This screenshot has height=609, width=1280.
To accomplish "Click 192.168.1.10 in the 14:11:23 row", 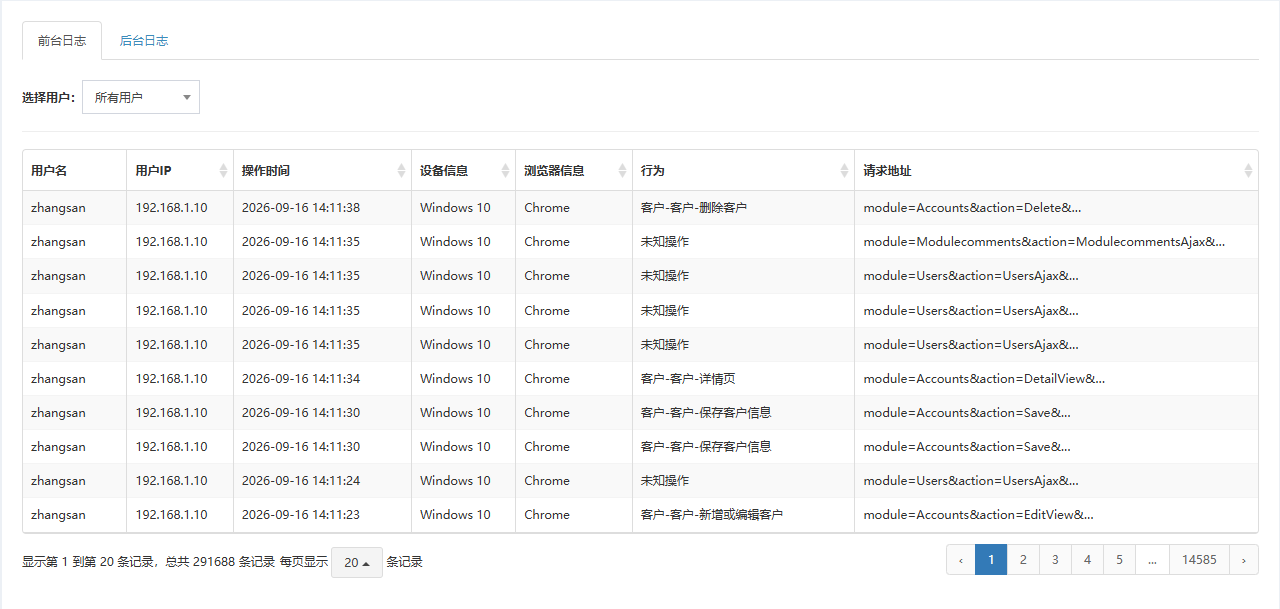I will coord(172,515).
